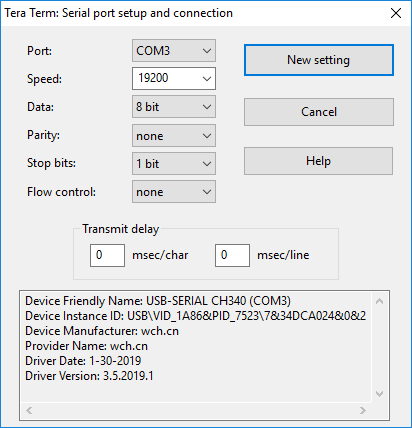412x428 pixels.
Task: Click the Cancel button
Action: coord(319,112)
